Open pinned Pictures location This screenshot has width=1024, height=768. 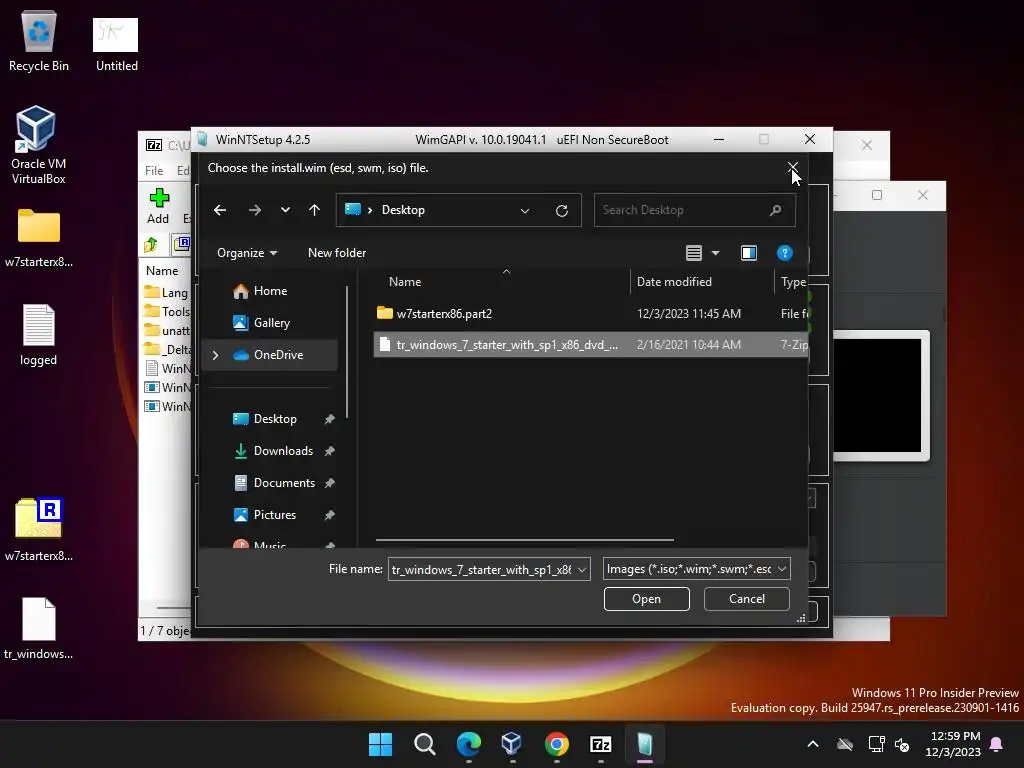pyautogui.click(x=274, y=515)
